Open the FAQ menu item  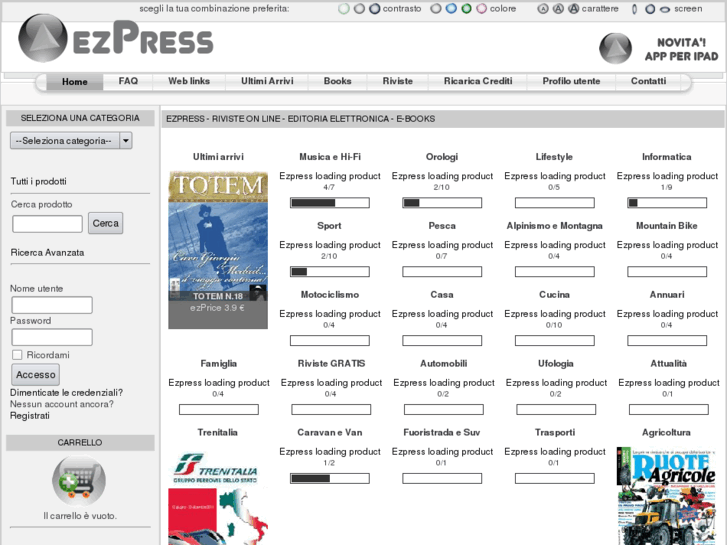[x=128, y=81]
